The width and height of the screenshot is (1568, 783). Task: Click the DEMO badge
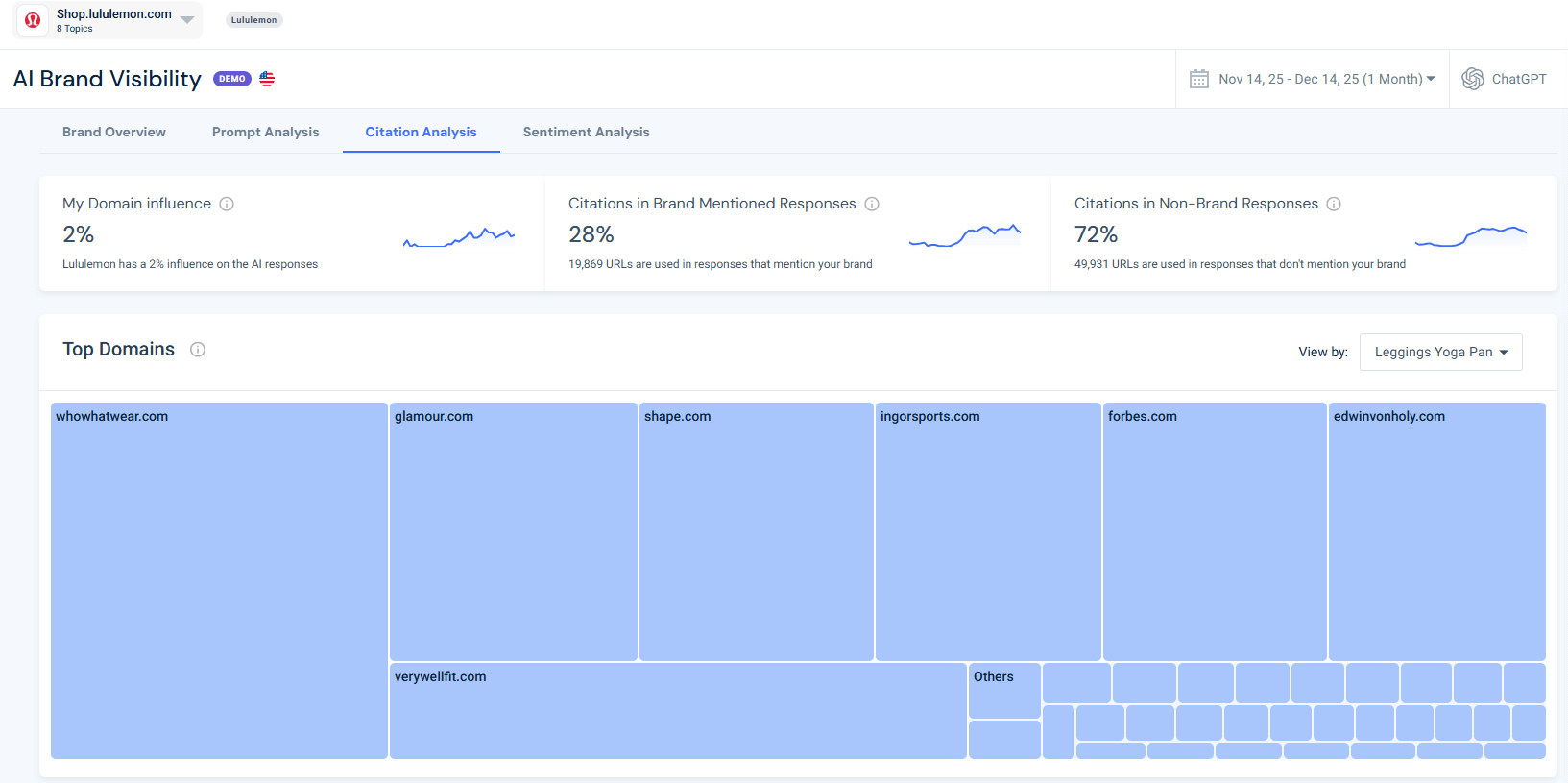tap(232, 79)
